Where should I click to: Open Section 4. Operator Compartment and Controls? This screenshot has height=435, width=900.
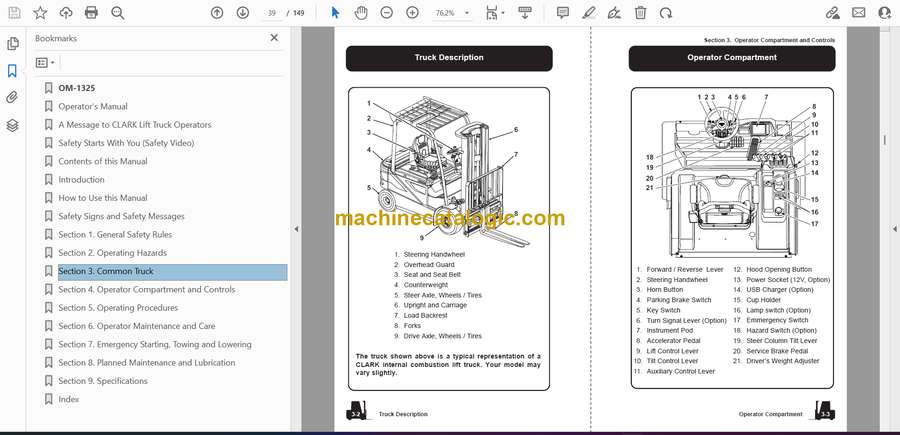(x=147, y=290)
